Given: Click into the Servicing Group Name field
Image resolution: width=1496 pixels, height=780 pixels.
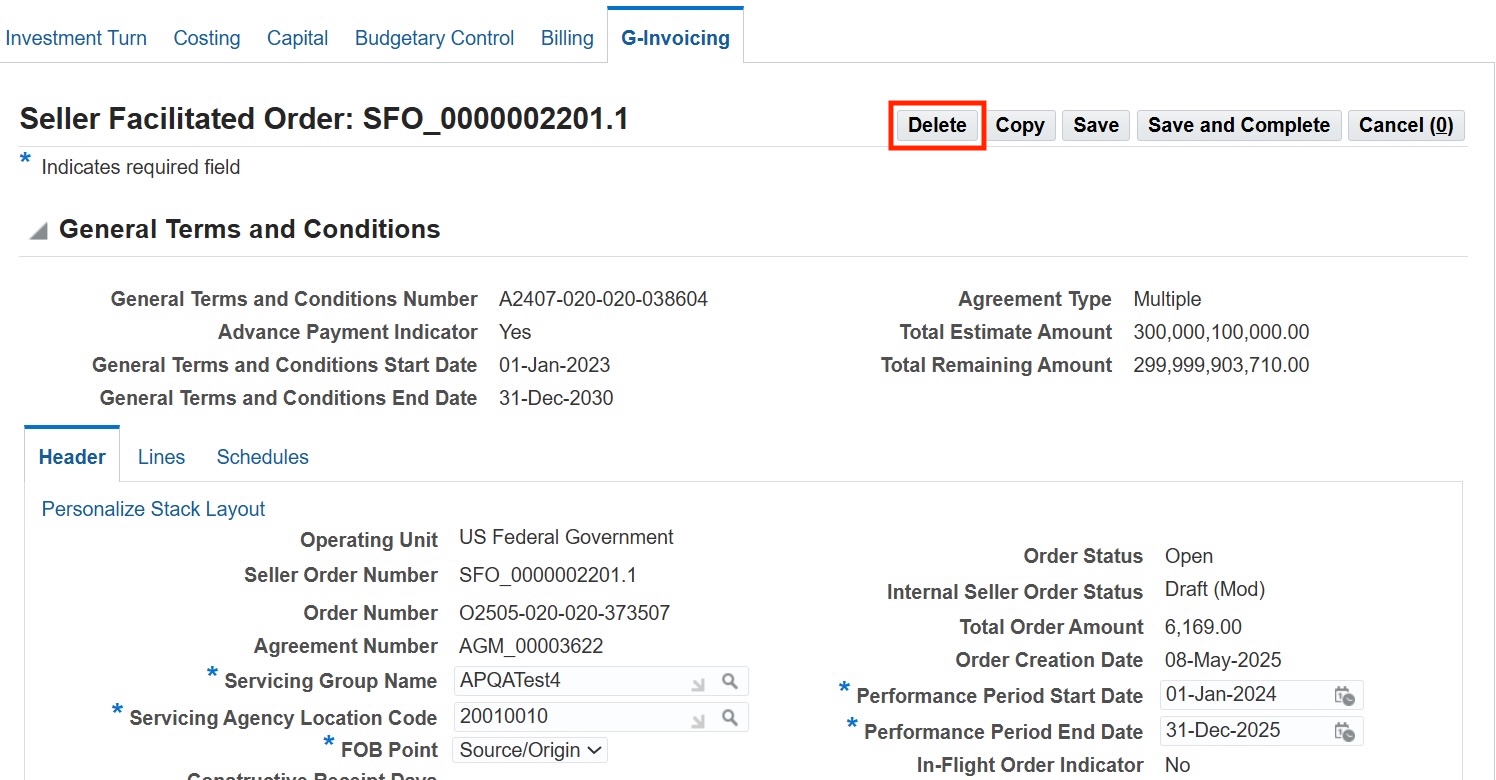Looking at the screenshot, I should coord(570,682).
